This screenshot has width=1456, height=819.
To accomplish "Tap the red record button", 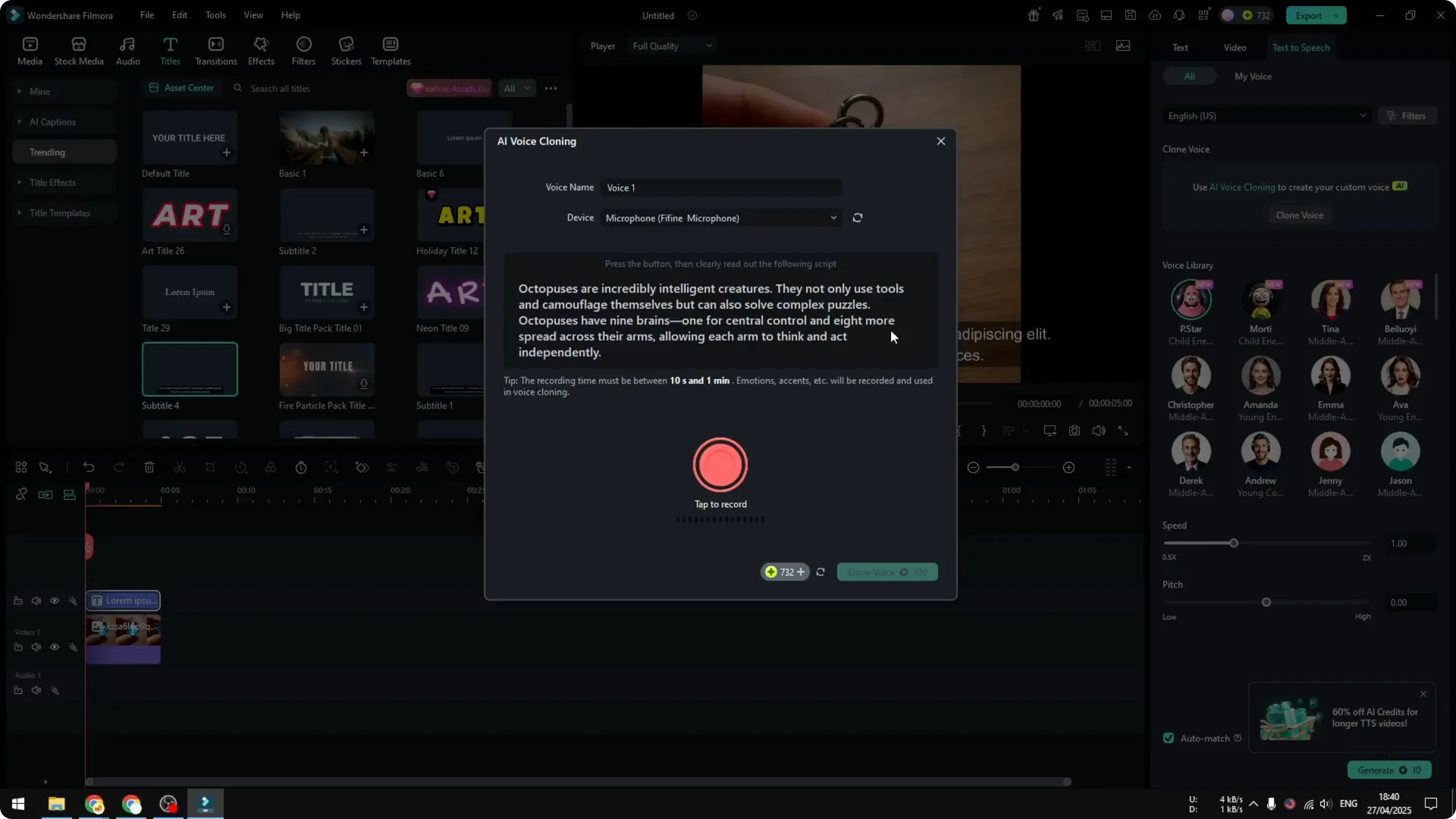I will (x=720, y=465).
